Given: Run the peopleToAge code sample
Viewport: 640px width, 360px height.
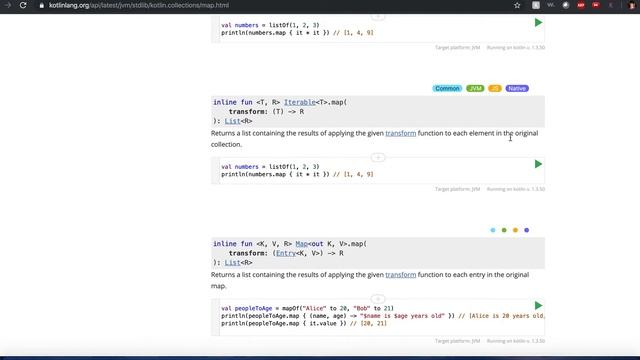Looking at the screenshot, I should click(x=538, y=306).
